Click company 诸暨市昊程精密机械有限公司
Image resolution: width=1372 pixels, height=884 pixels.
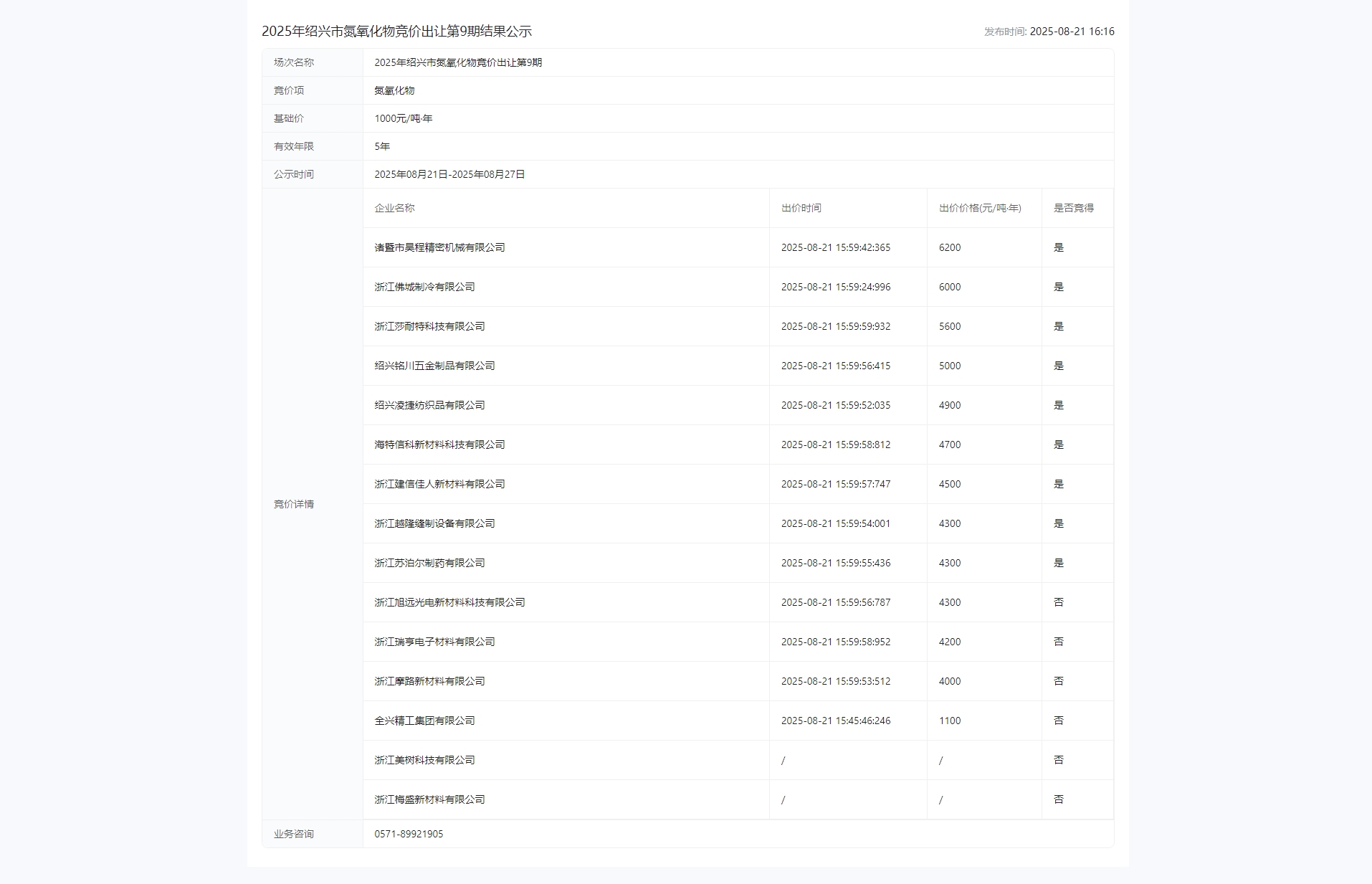[439, 247]
